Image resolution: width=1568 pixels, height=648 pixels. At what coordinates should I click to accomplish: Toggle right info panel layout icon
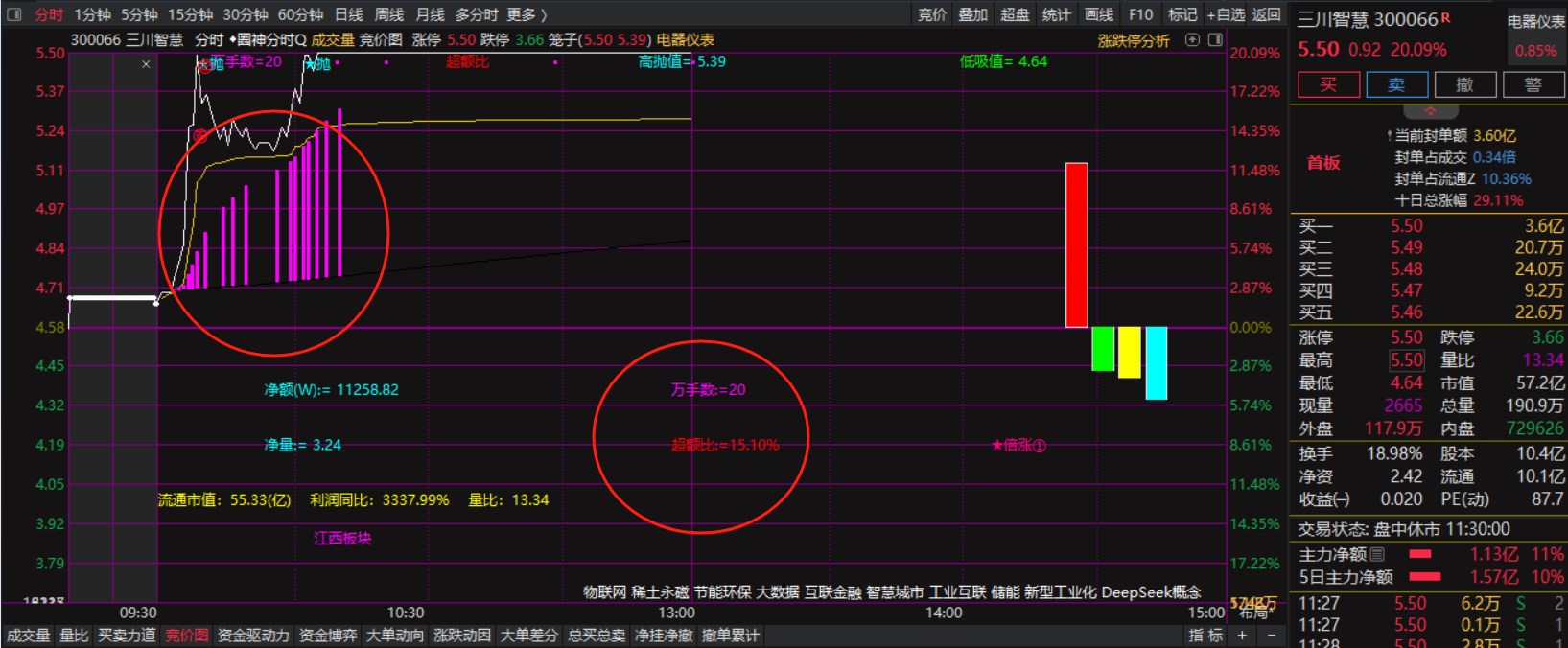pos(1215,40)
